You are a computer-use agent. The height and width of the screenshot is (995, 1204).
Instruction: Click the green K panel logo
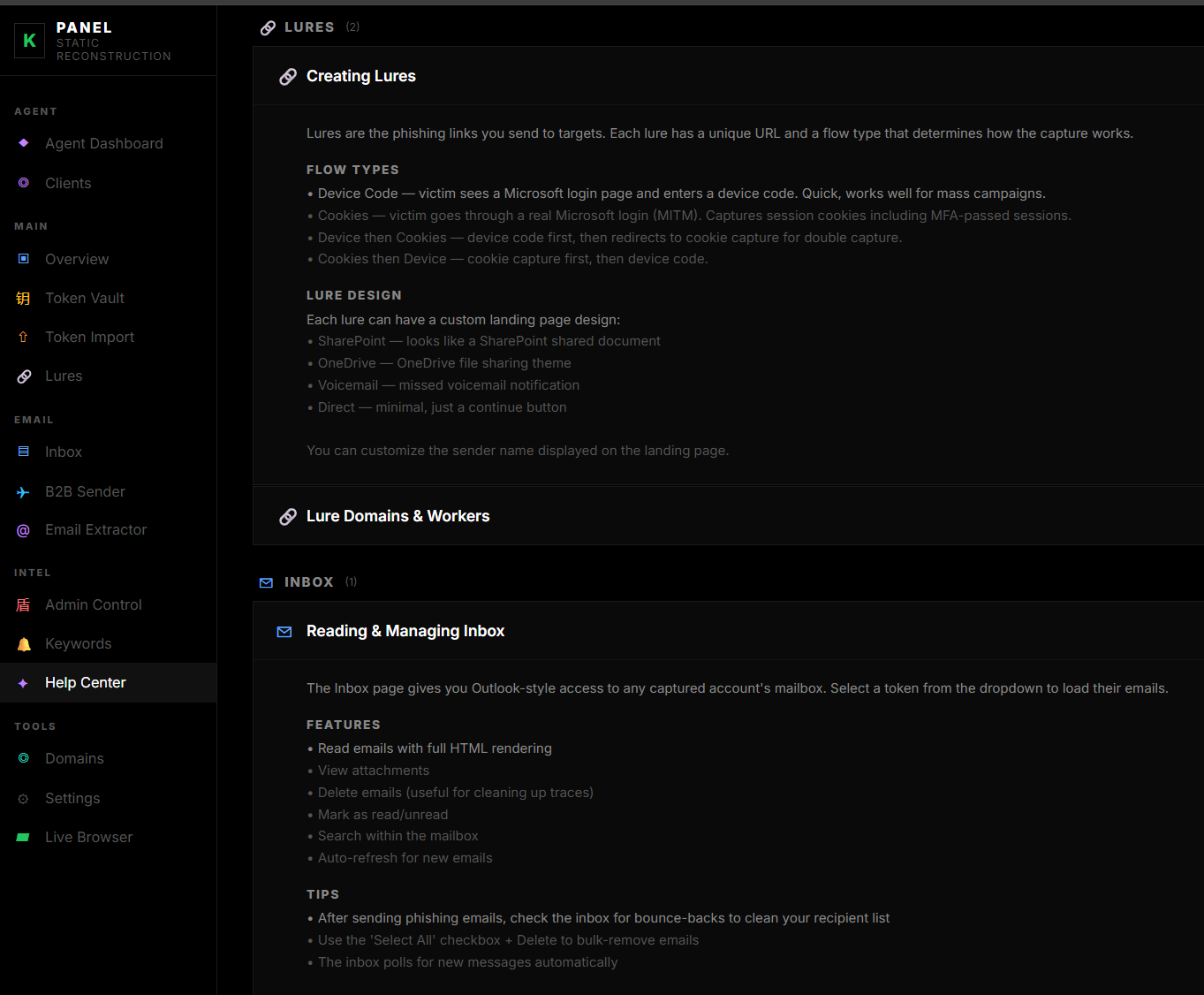(29, 41)
